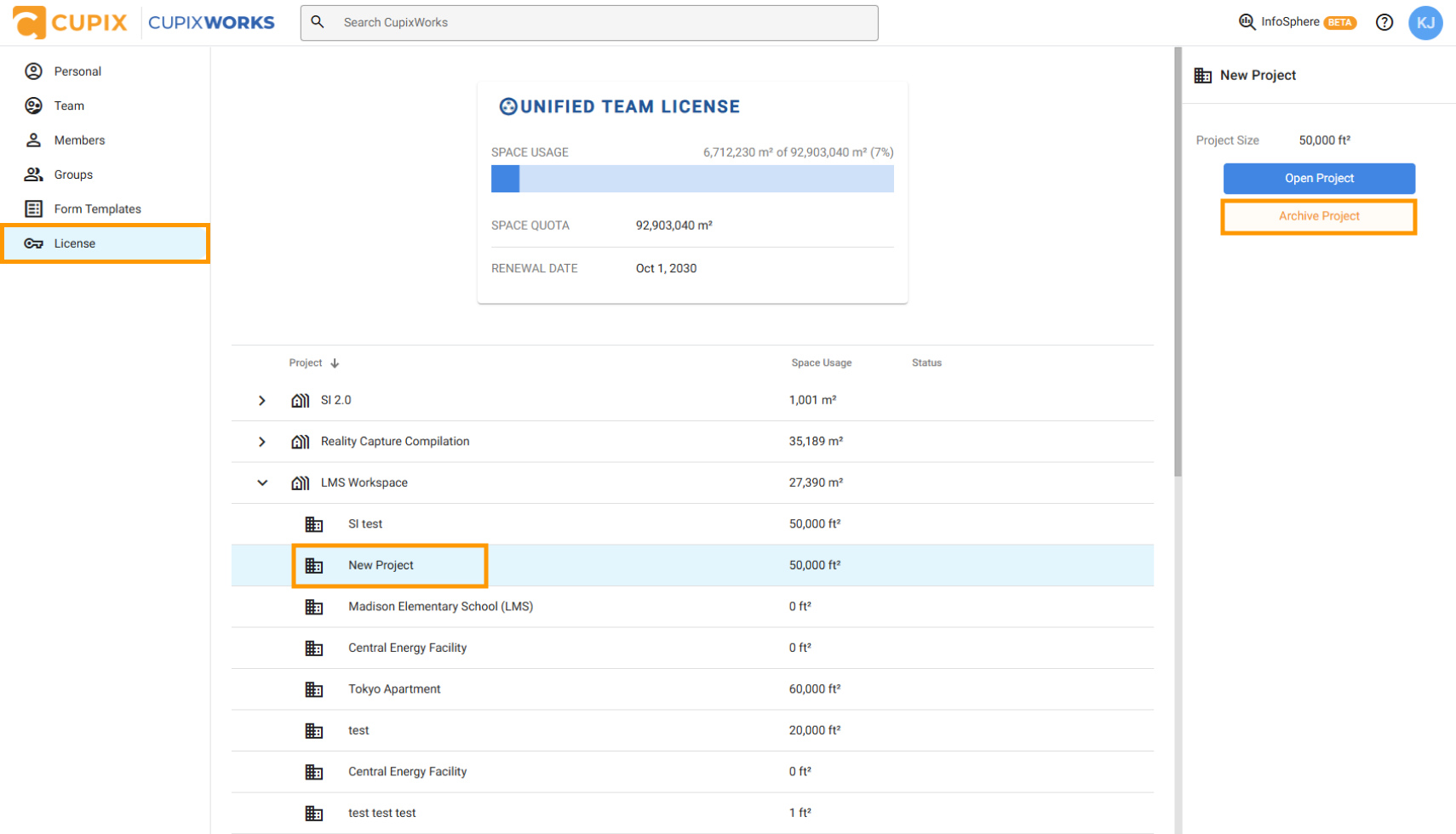Click the "60,000 ft²" usage value

[815, 689]
